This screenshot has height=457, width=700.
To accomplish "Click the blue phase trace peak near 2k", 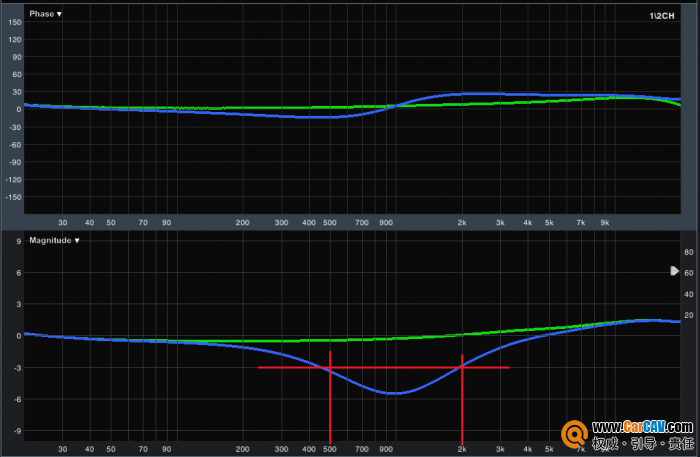I will tap(462, 94).
